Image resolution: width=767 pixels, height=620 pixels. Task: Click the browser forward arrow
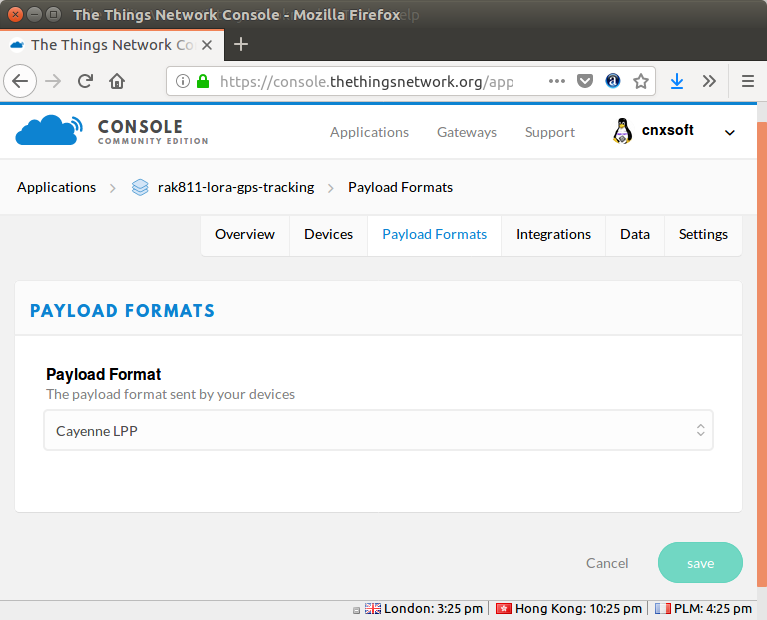coord(53,81)
